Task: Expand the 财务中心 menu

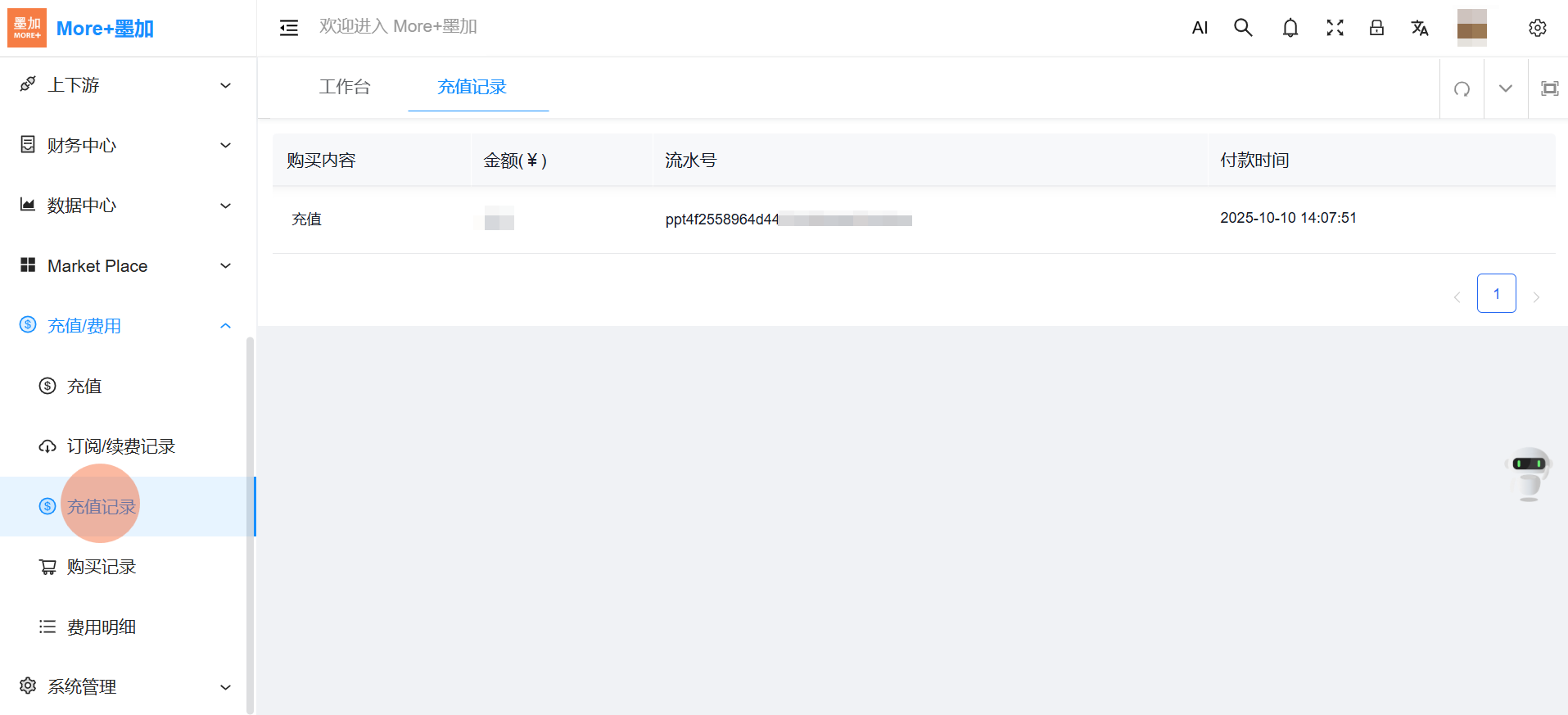Action: 127,145
